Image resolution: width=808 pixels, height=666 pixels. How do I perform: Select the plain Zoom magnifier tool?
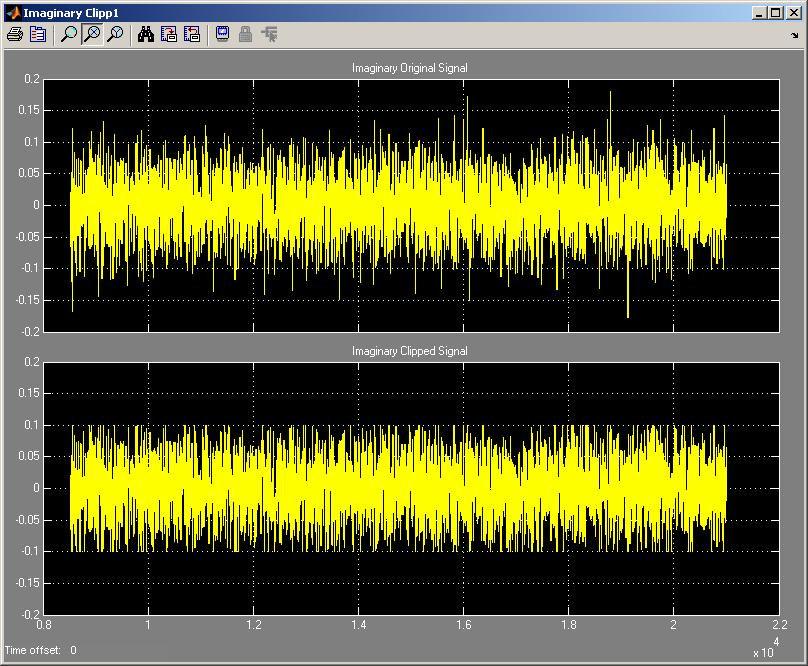click(69, 35)
